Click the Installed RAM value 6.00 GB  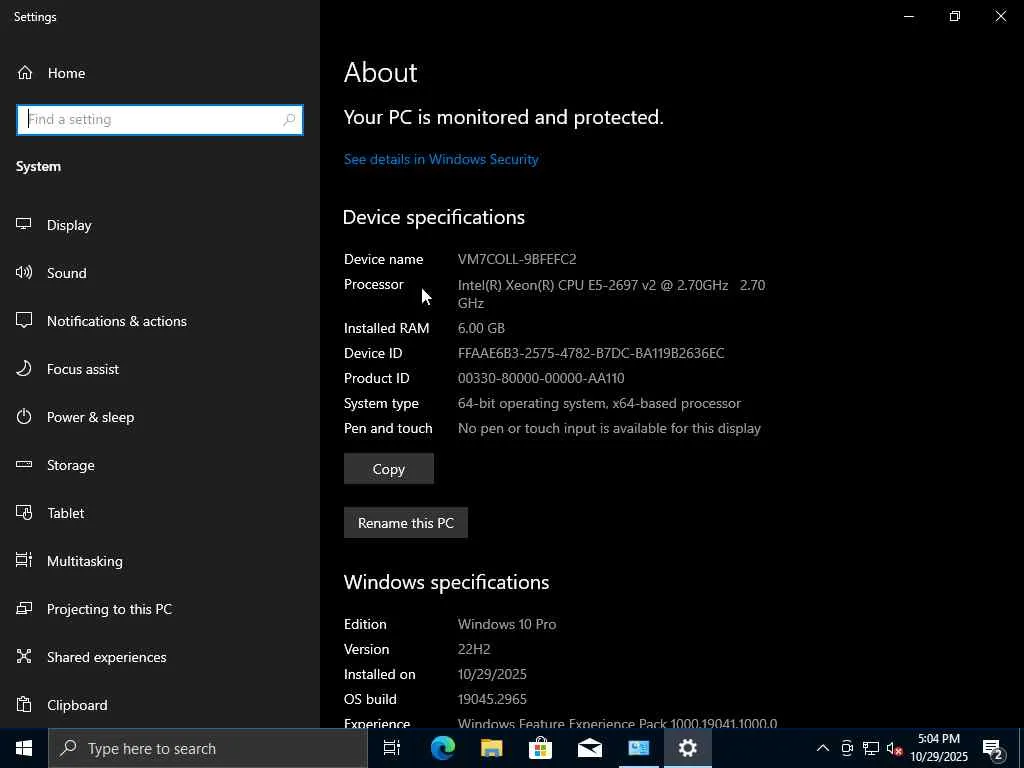coord(481,328)
